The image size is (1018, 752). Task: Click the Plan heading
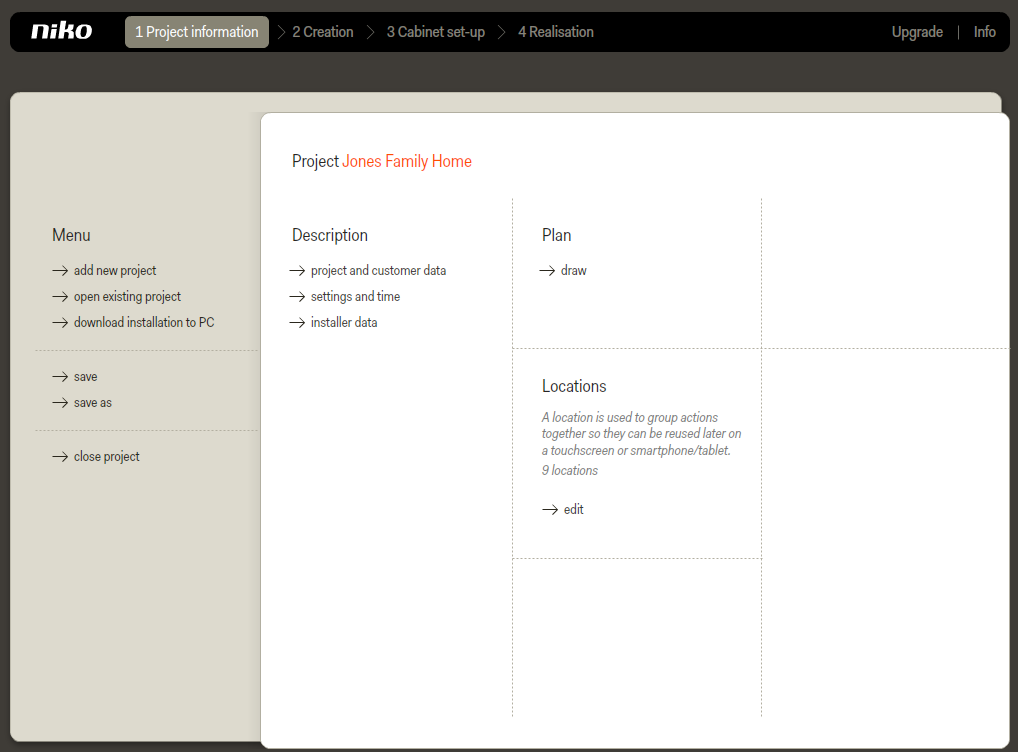[556, 235]
